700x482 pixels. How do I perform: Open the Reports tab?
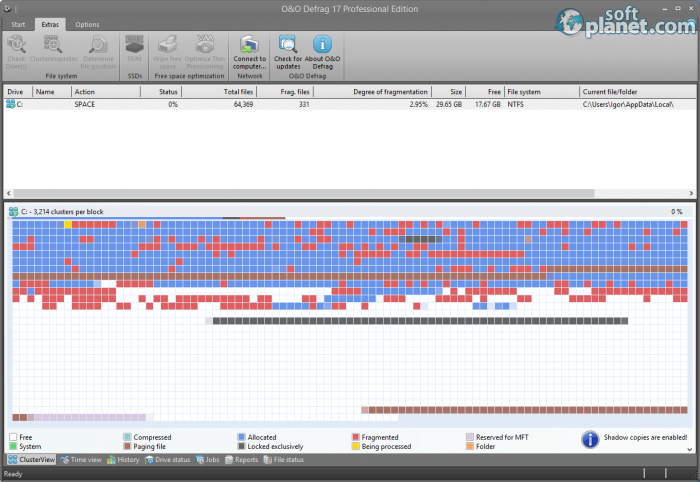(242, 460)
